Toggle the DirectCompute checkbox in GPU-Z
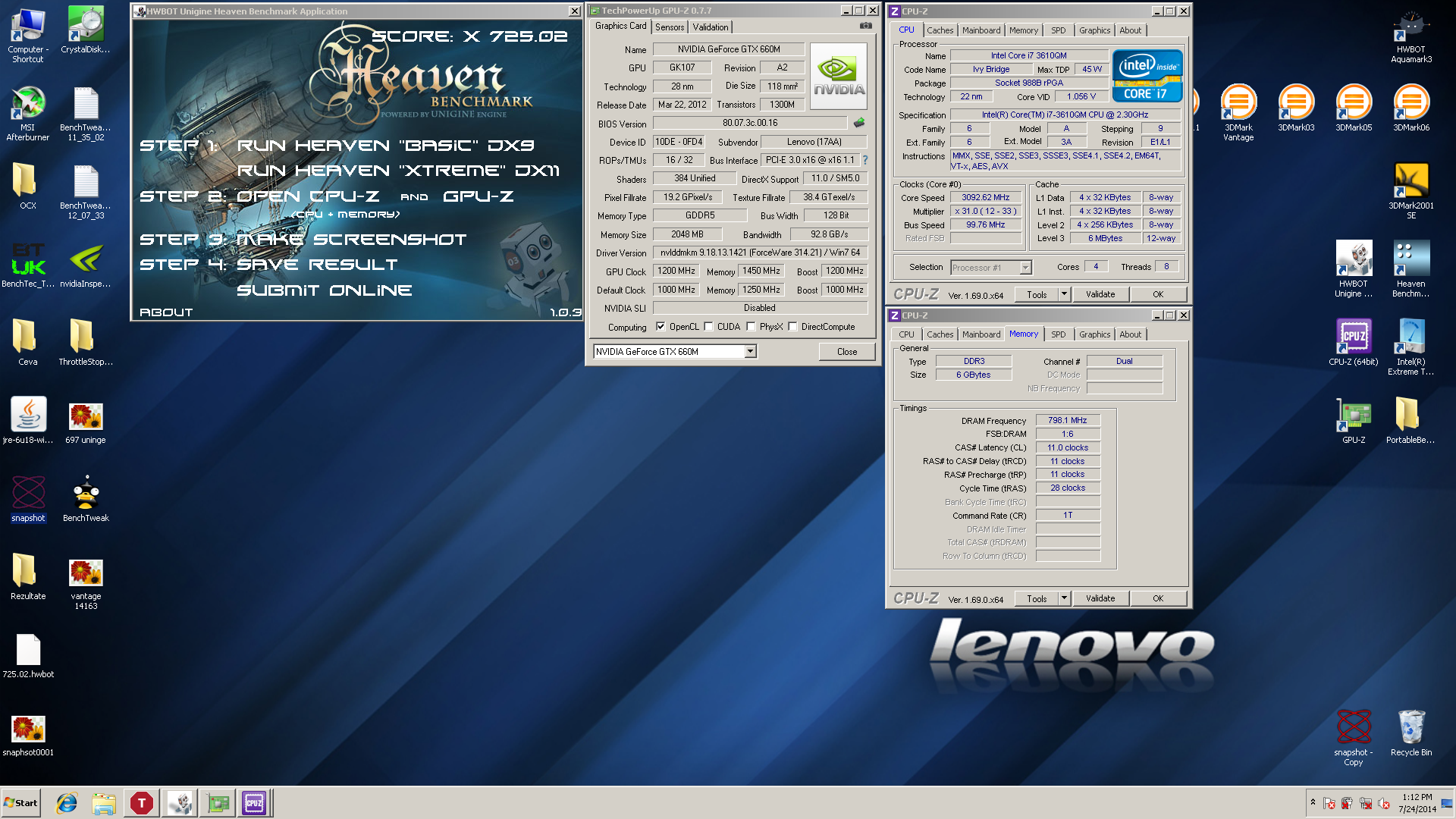Screen dimensions: 1456x819 tap(792, 327)
